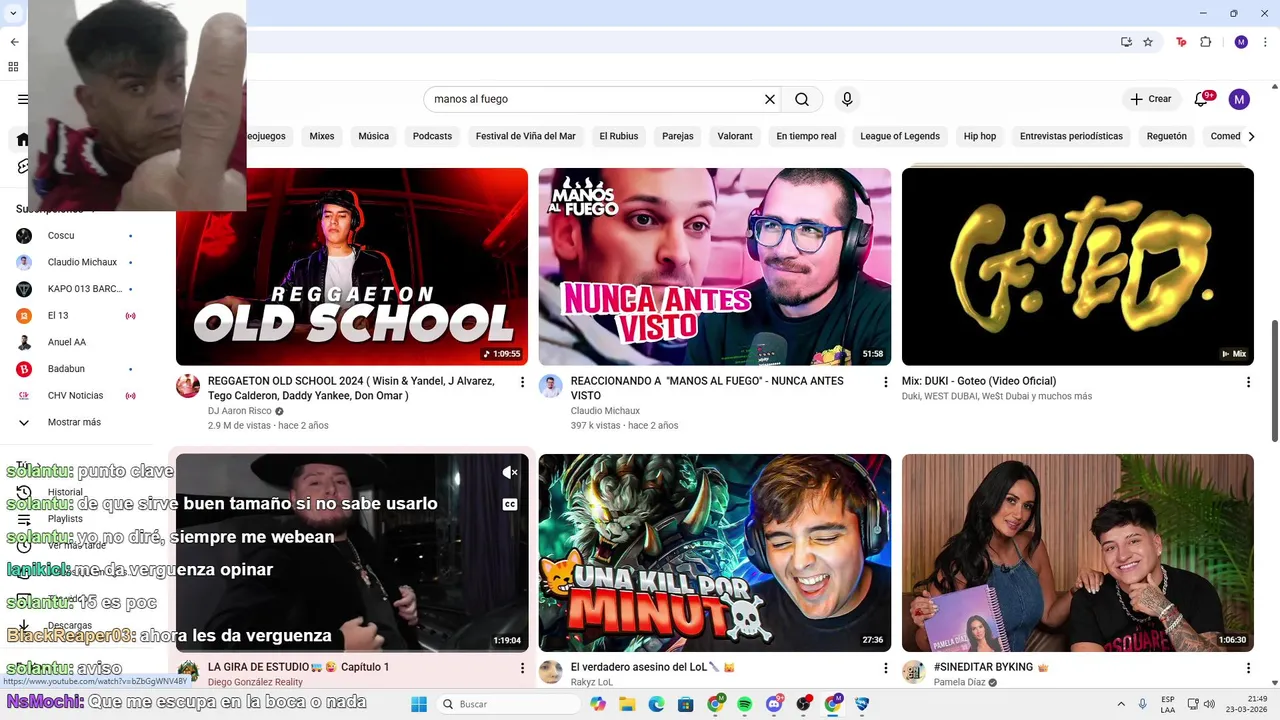Select the Reguetón filter chip
Viewport: 1280px width, 720px height.
click(x=1167, y=136)
